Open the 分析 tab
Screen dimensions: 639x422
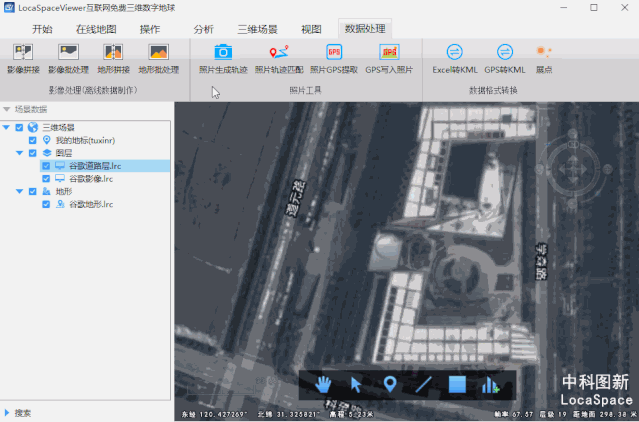pos(203,29)
